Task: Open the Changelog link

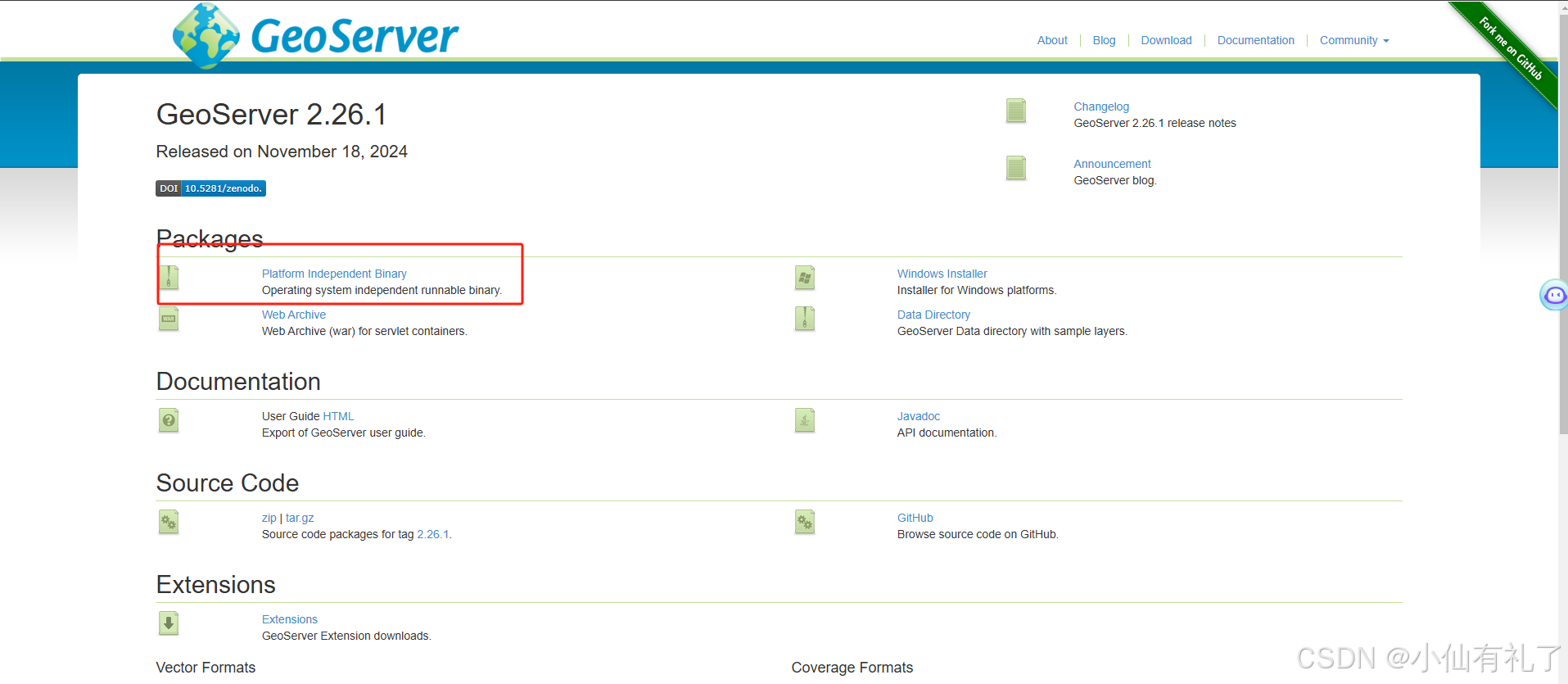Action: [1101, 106]
